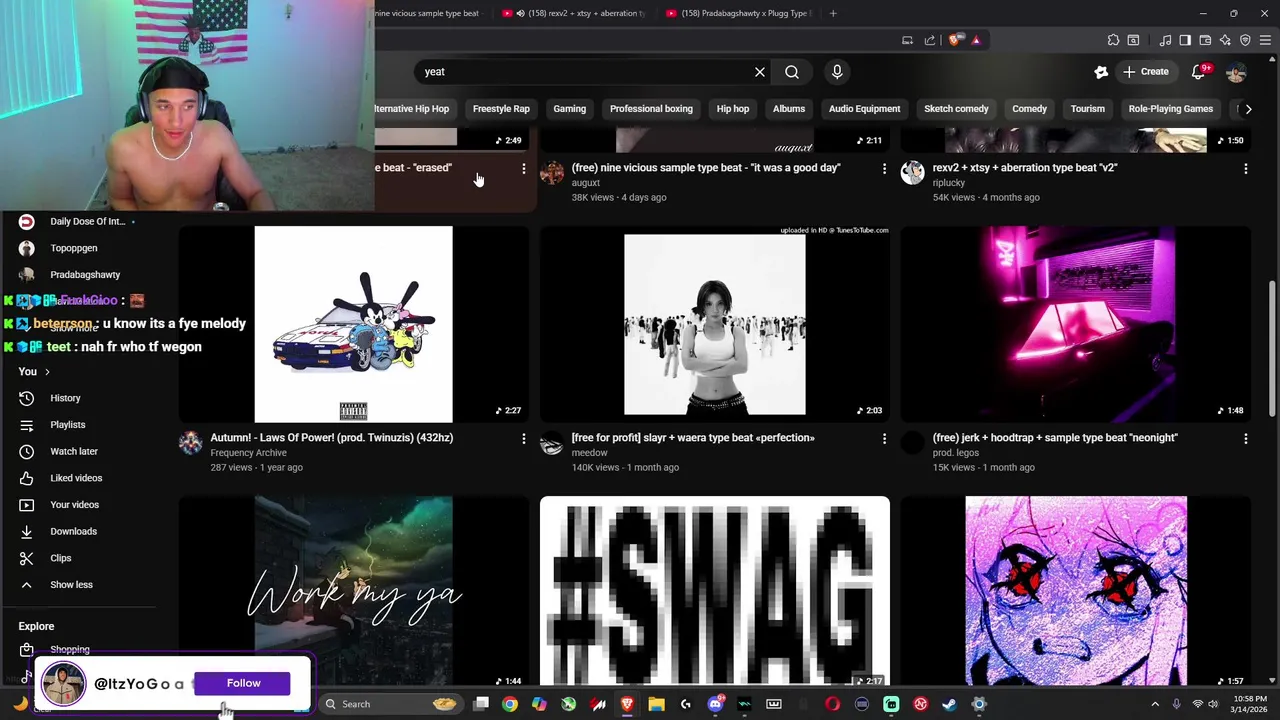This screenshot has width=1280, height=720.
Task: Click the Create button
Action: [x=1145, y=72]
